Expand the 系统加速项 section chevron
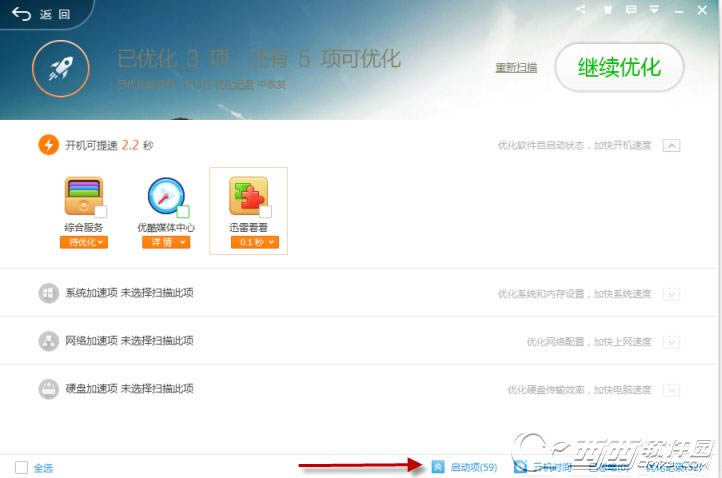722x478 pixels. (x=671, y=294)
